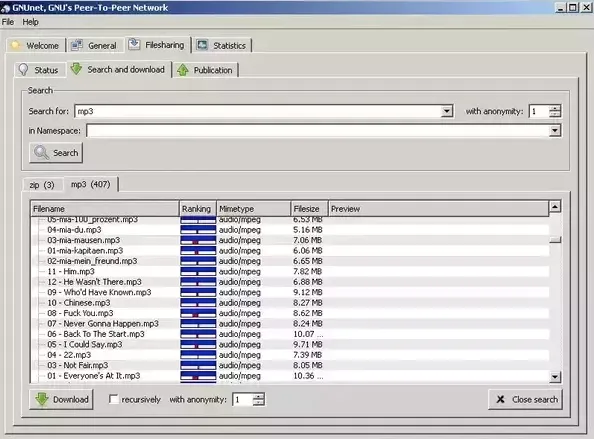594x439 pixels.
Task: Click the Welcome tab sun icon
Action: click(16, 45)
